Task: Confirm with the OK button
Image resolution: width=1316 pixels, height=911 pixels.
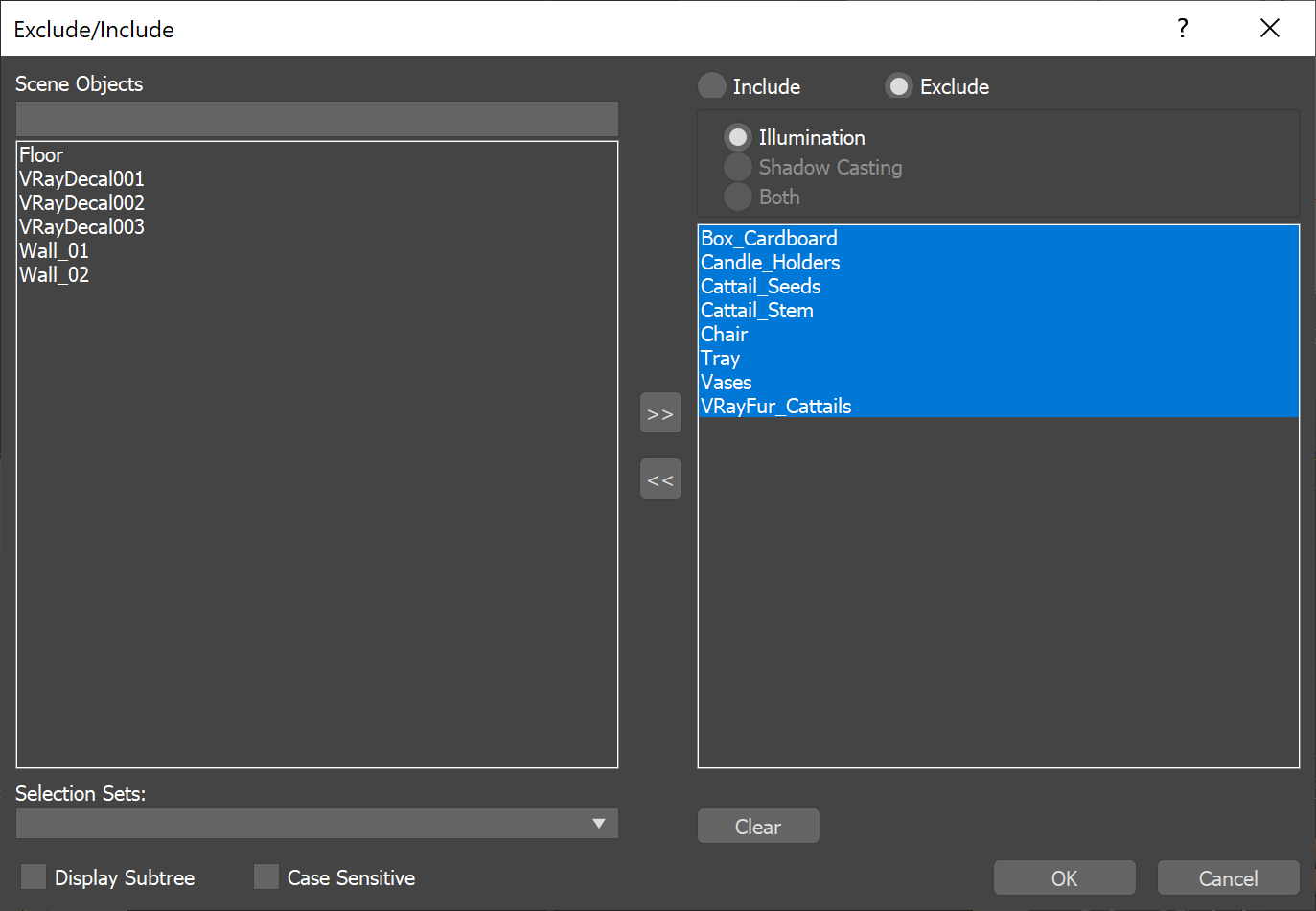Action: (x=1064, y=877)
